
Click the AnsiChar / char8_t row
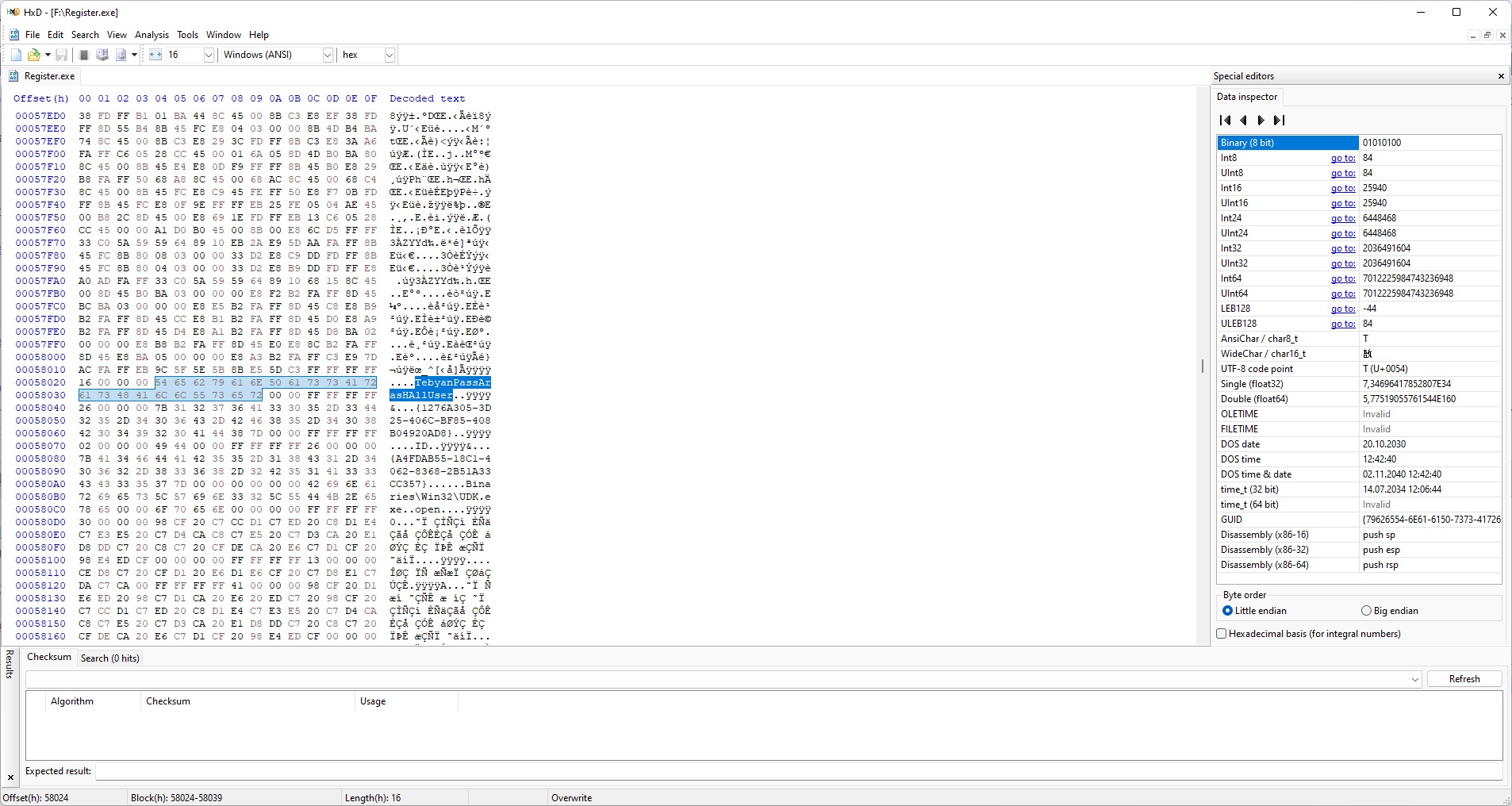(1359, 339)
